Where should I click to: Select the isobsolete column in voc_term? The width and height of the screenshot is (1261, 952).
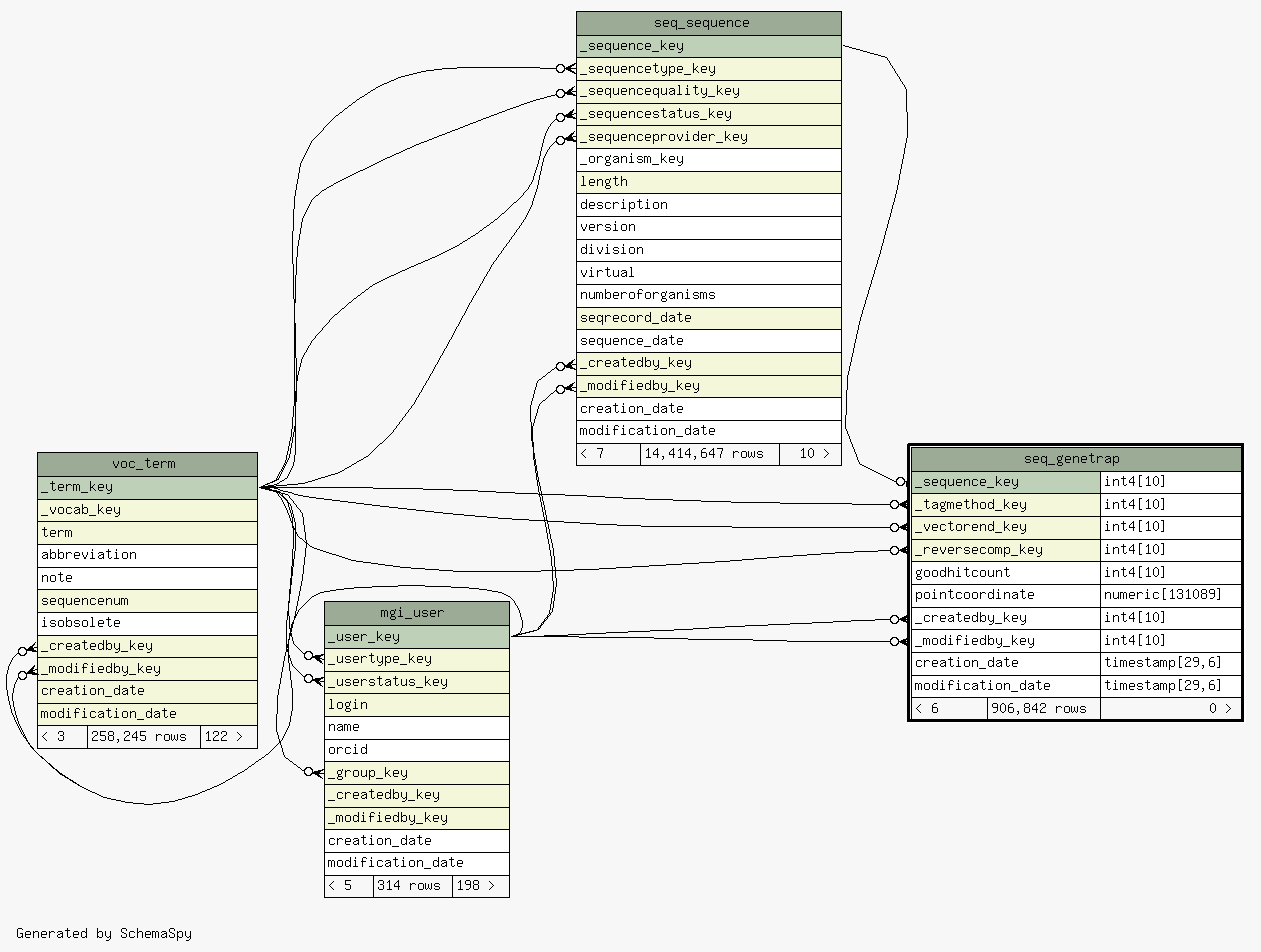pos(147,623)
